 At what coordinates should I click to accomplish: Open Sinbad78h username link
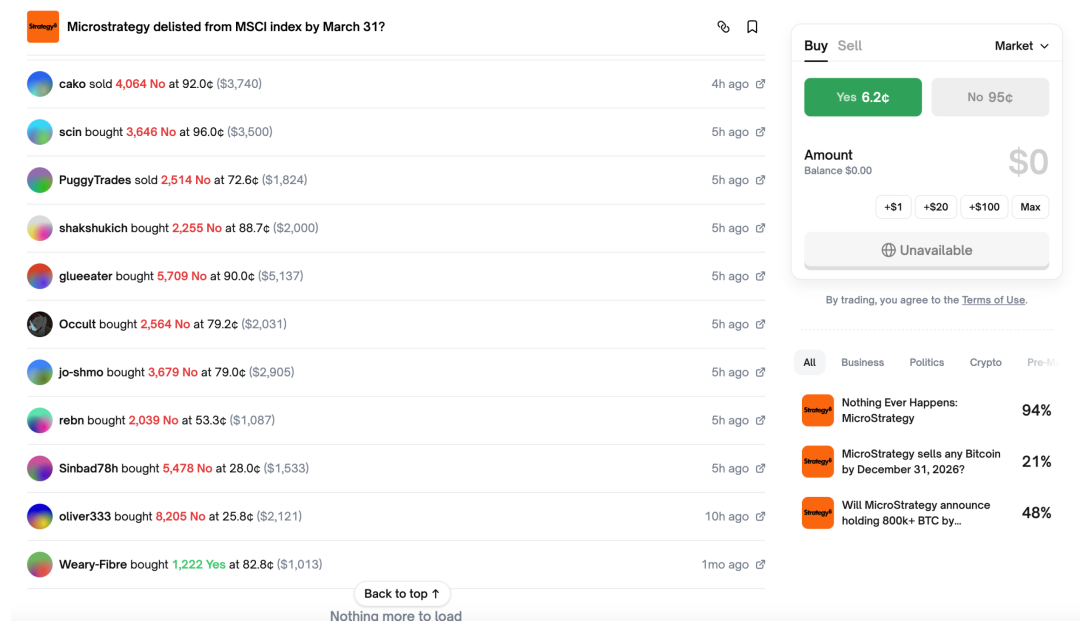coord(89,468)
